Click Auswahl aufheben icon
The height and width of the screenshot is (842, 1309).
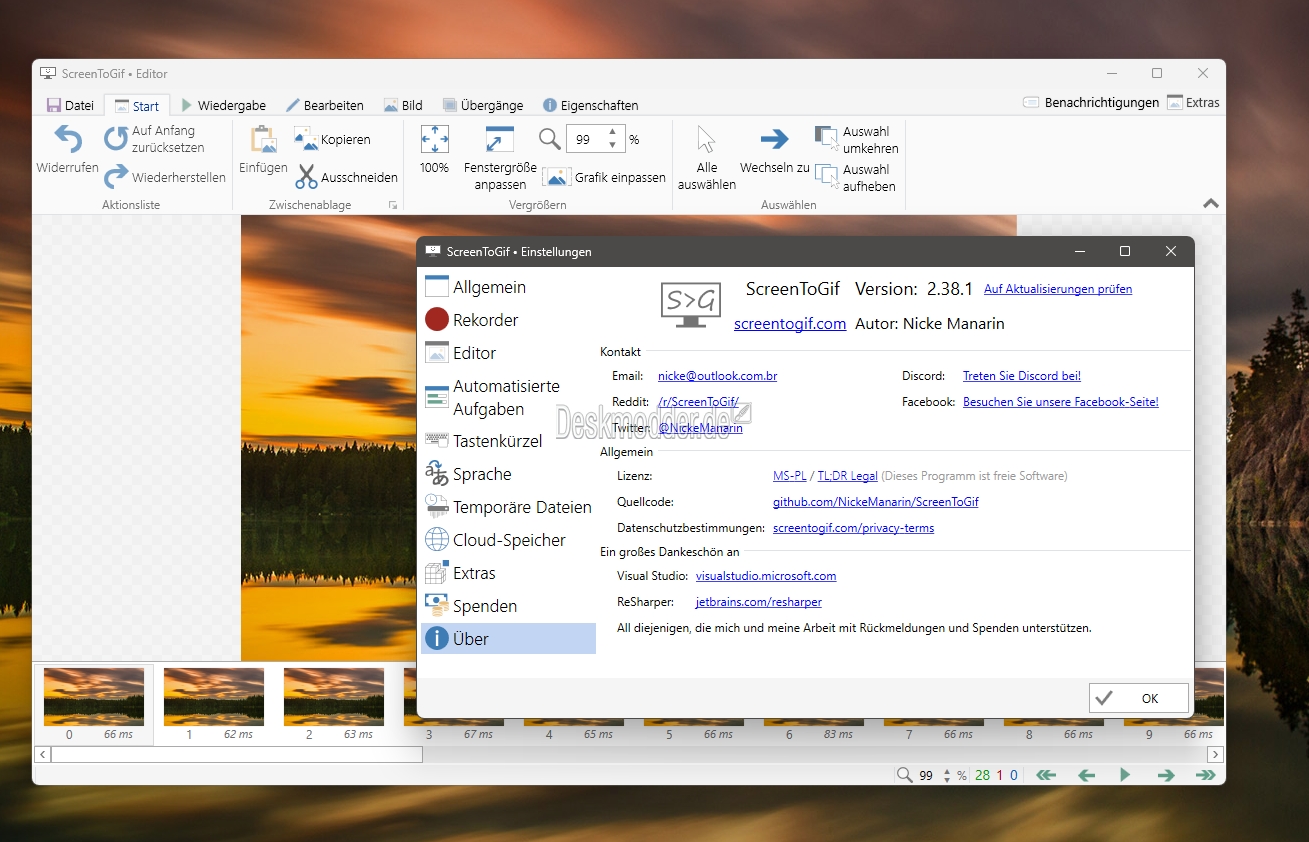[827, 177]
